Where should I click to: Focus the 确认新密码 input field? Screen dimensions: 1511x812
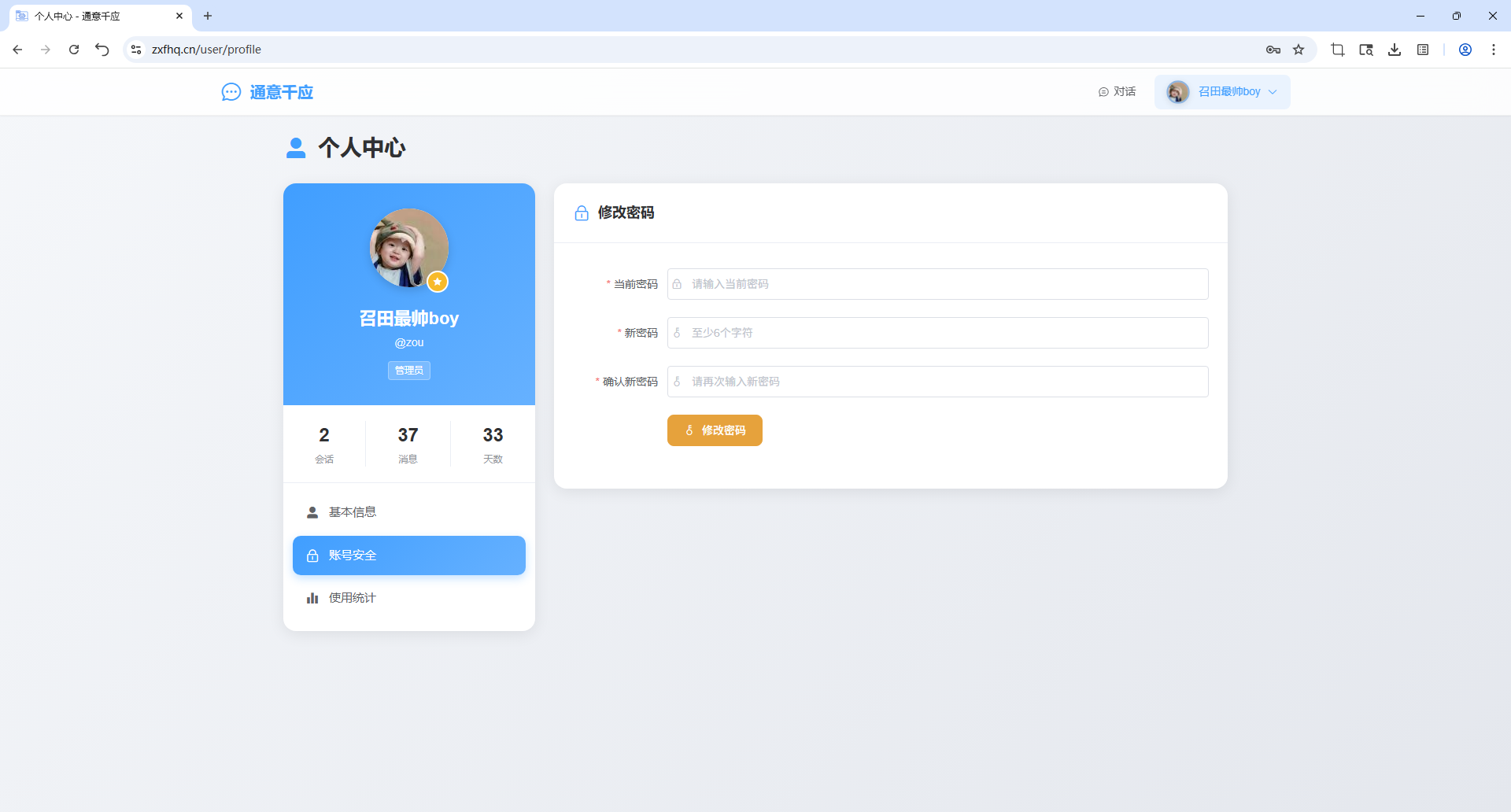coord(938,382)
